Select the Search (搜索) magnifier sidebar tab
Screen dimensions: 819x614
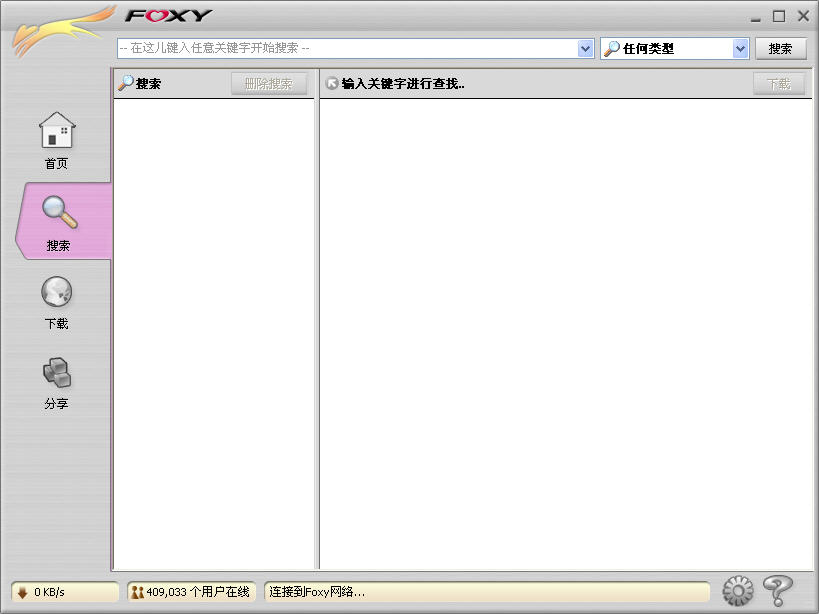(58, 213)
